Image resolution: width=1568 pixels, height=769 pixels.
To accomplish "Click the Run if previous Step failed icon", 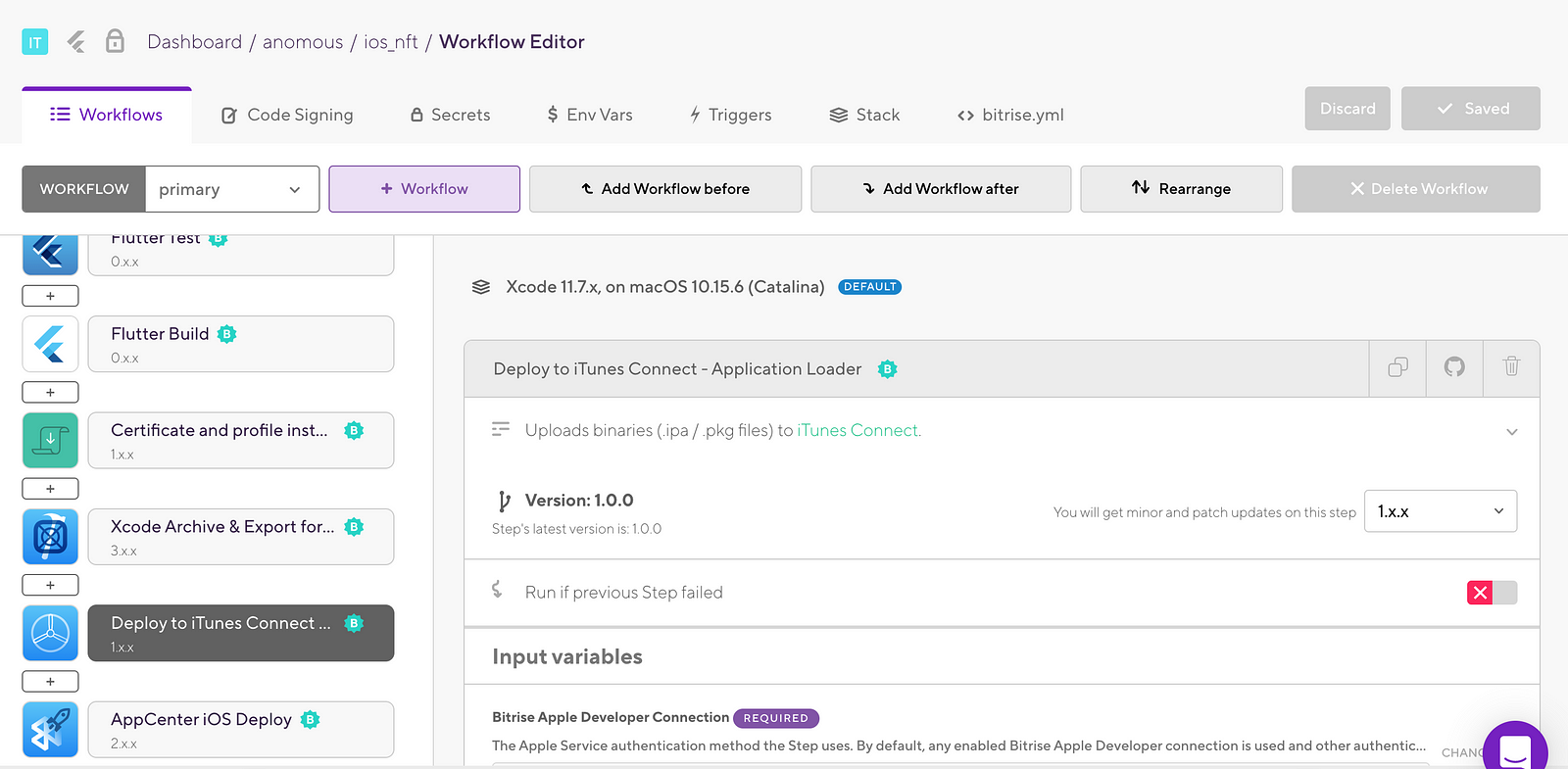I will click(497, 590).
